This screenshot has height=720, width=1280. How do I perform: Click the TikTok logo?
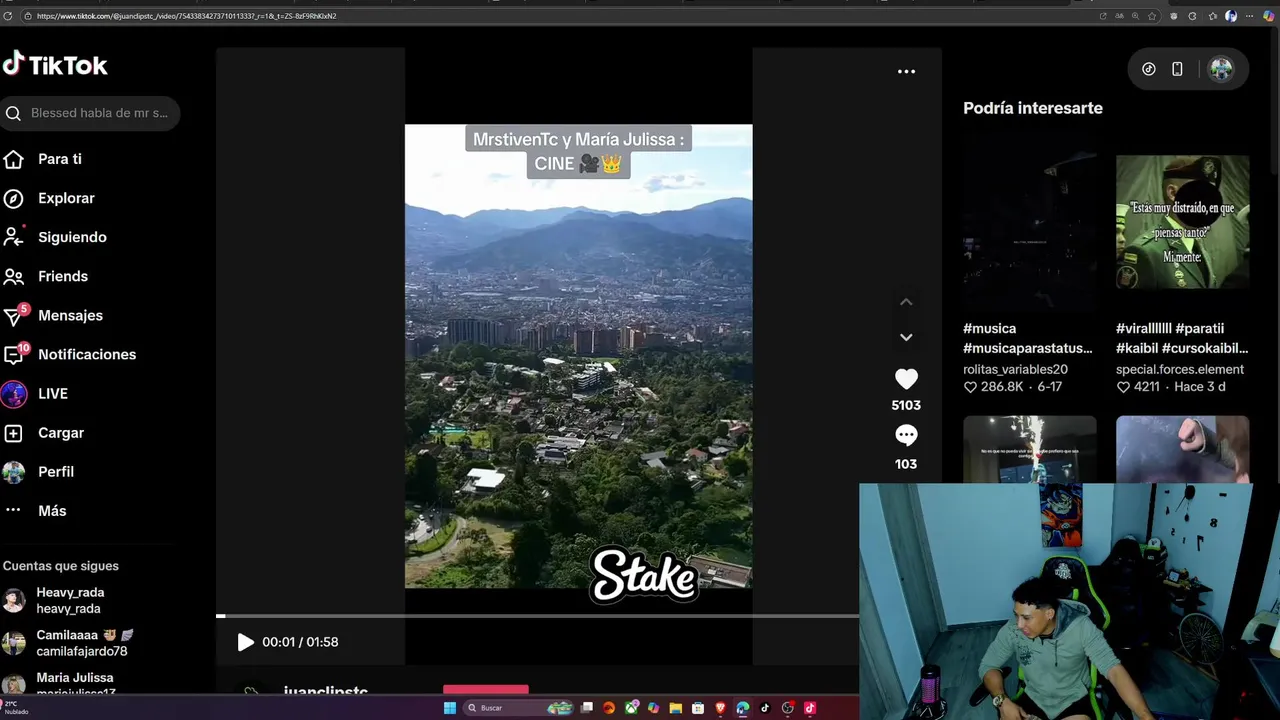pos(55,65)
